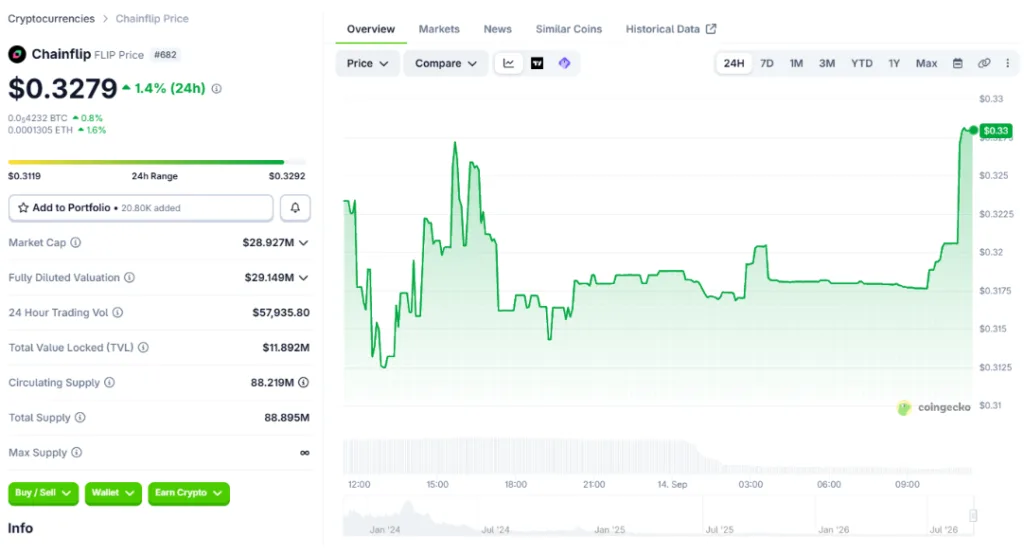
Task: Set a price alert with bell icon
Action: pos(295,208)
